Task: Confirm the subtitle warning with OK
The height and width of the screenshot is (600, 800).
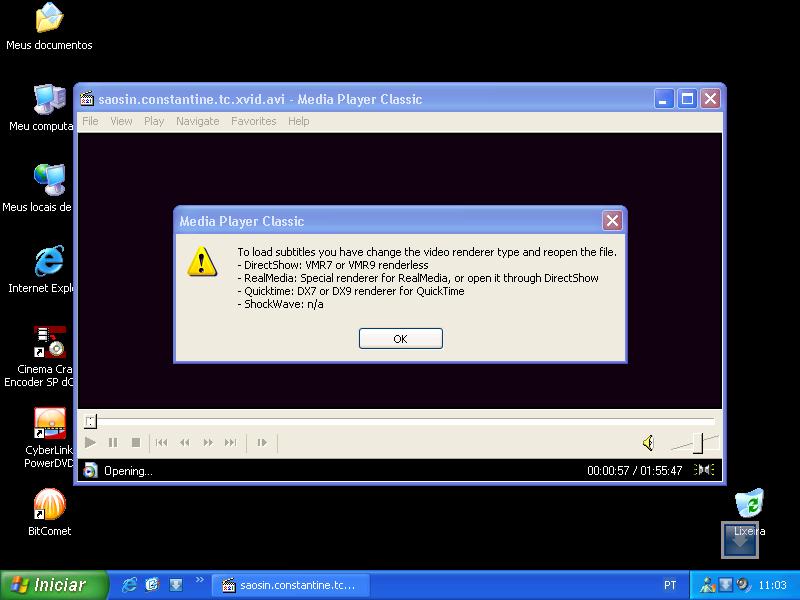Action: click(x=401, y=339)
